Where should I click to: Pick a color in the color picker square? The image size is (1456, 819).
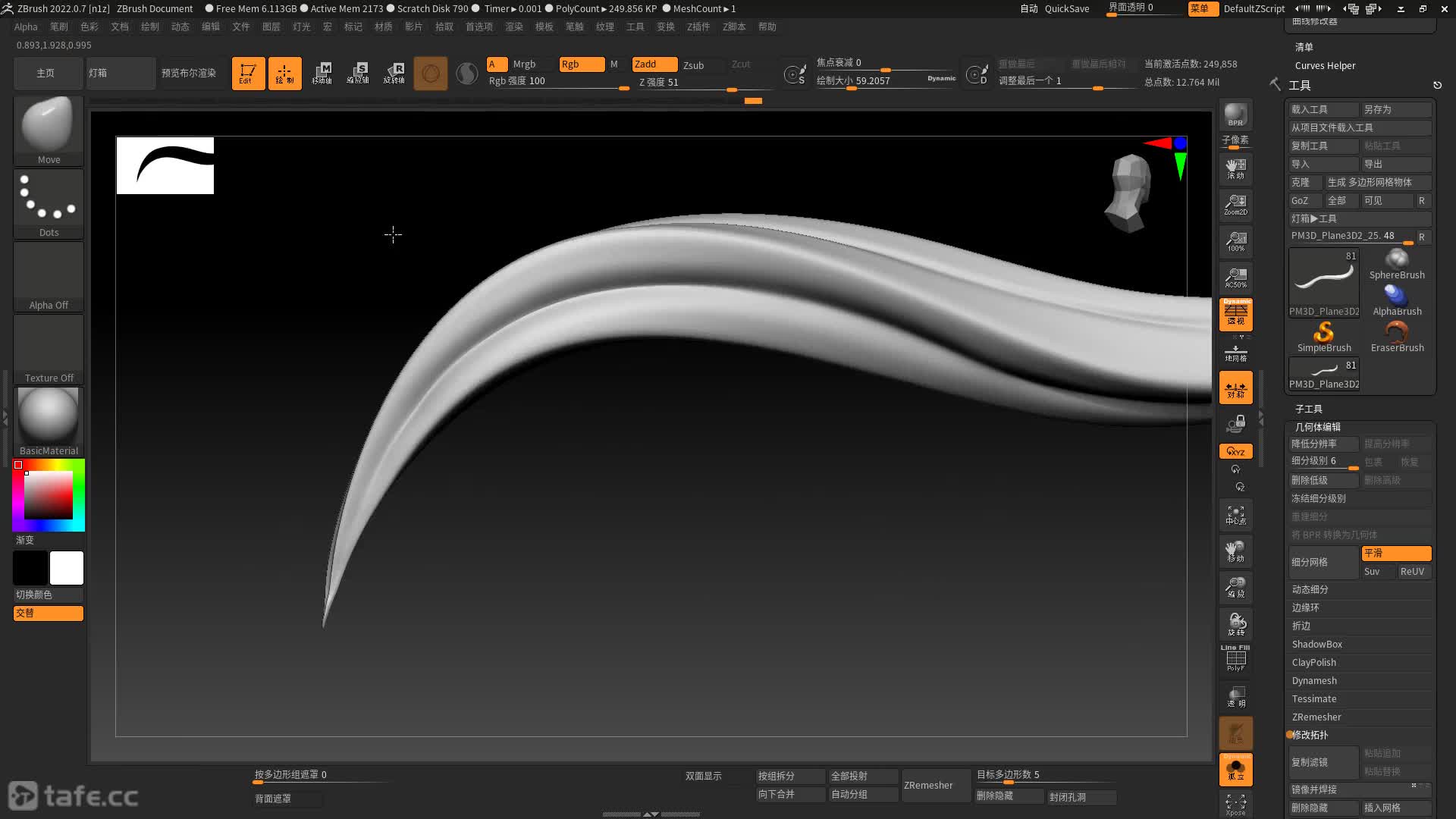[48, 495]
